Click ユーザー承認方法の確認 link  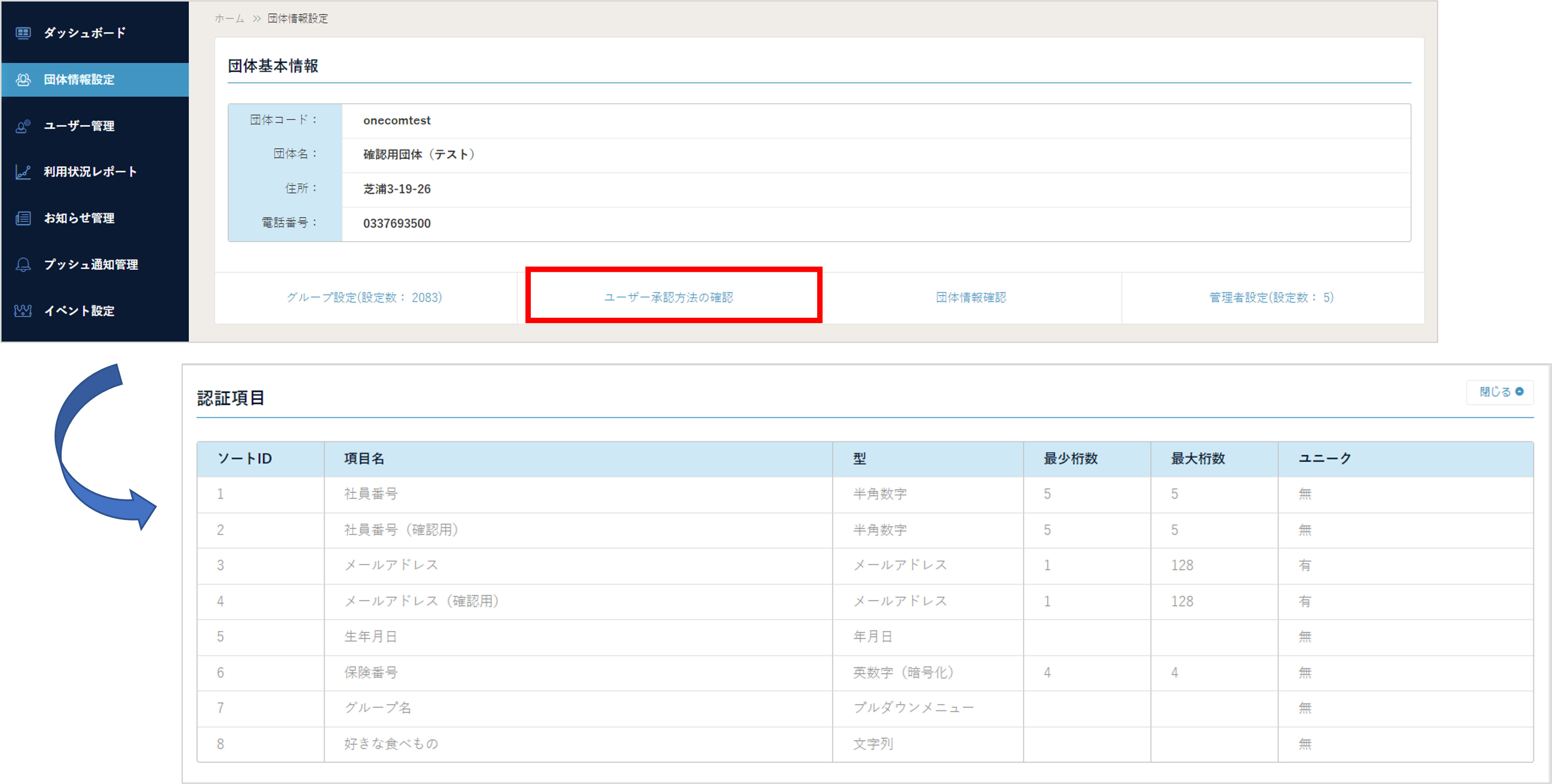click(x=668, y=297)
